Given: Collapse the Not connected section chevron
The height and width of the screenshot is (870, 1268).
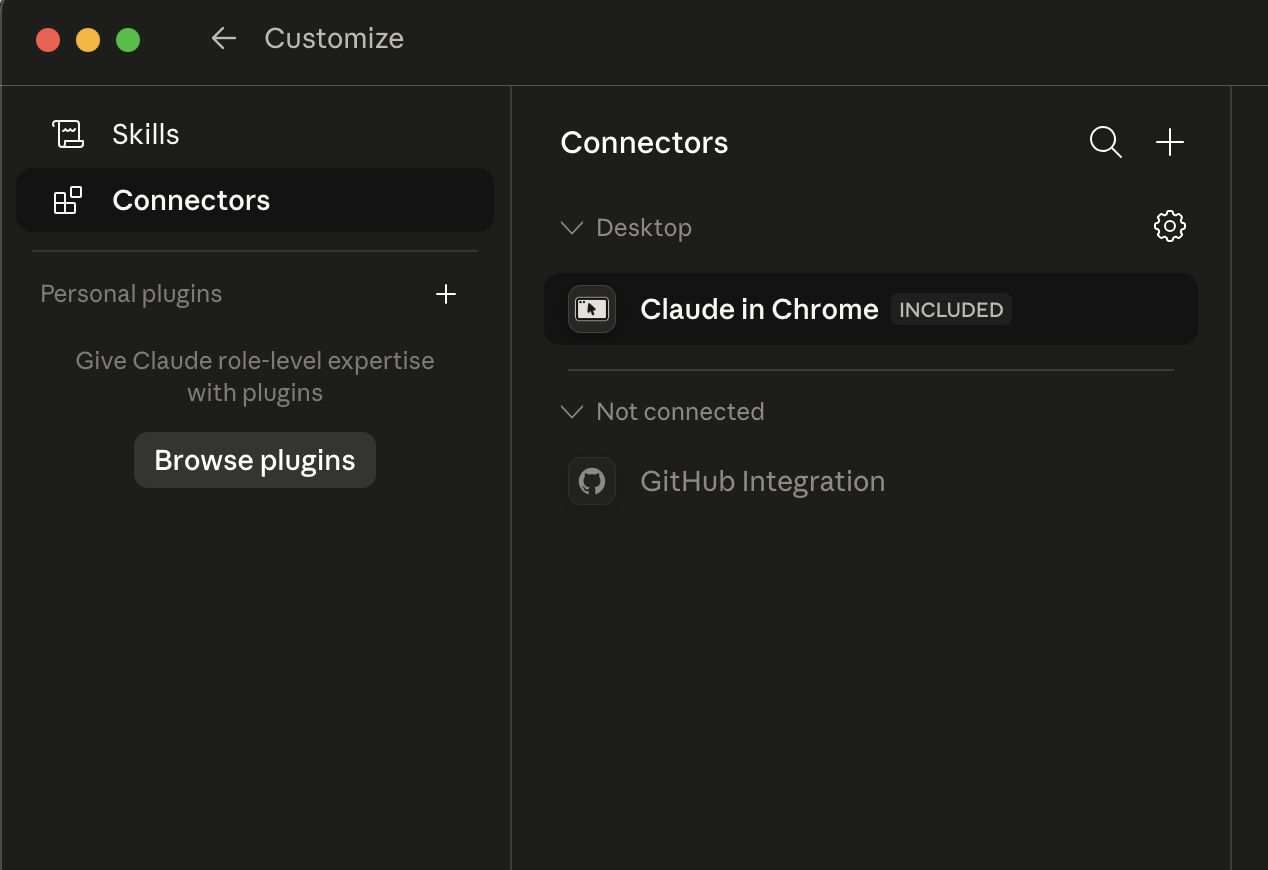Looking at the screenshot, I should point(572,412).
